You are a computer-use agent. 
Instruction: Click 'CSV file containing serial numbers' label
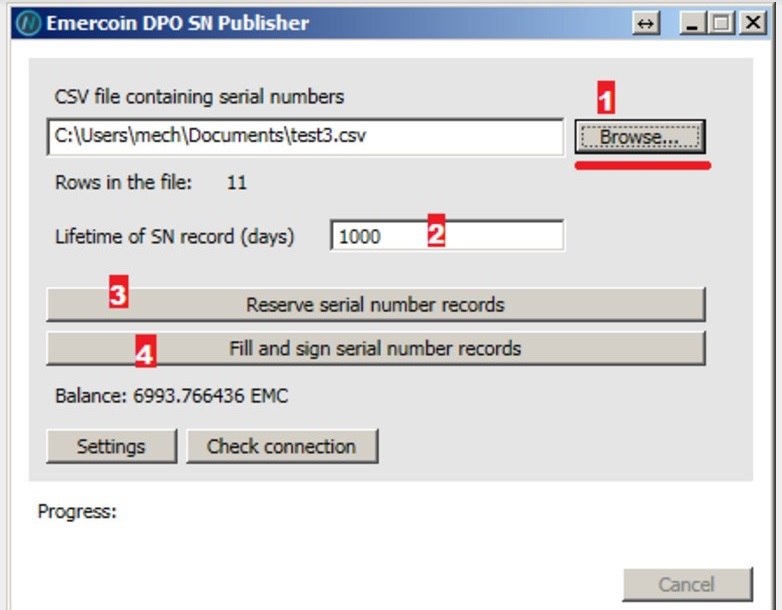click(x=199, y=96)
